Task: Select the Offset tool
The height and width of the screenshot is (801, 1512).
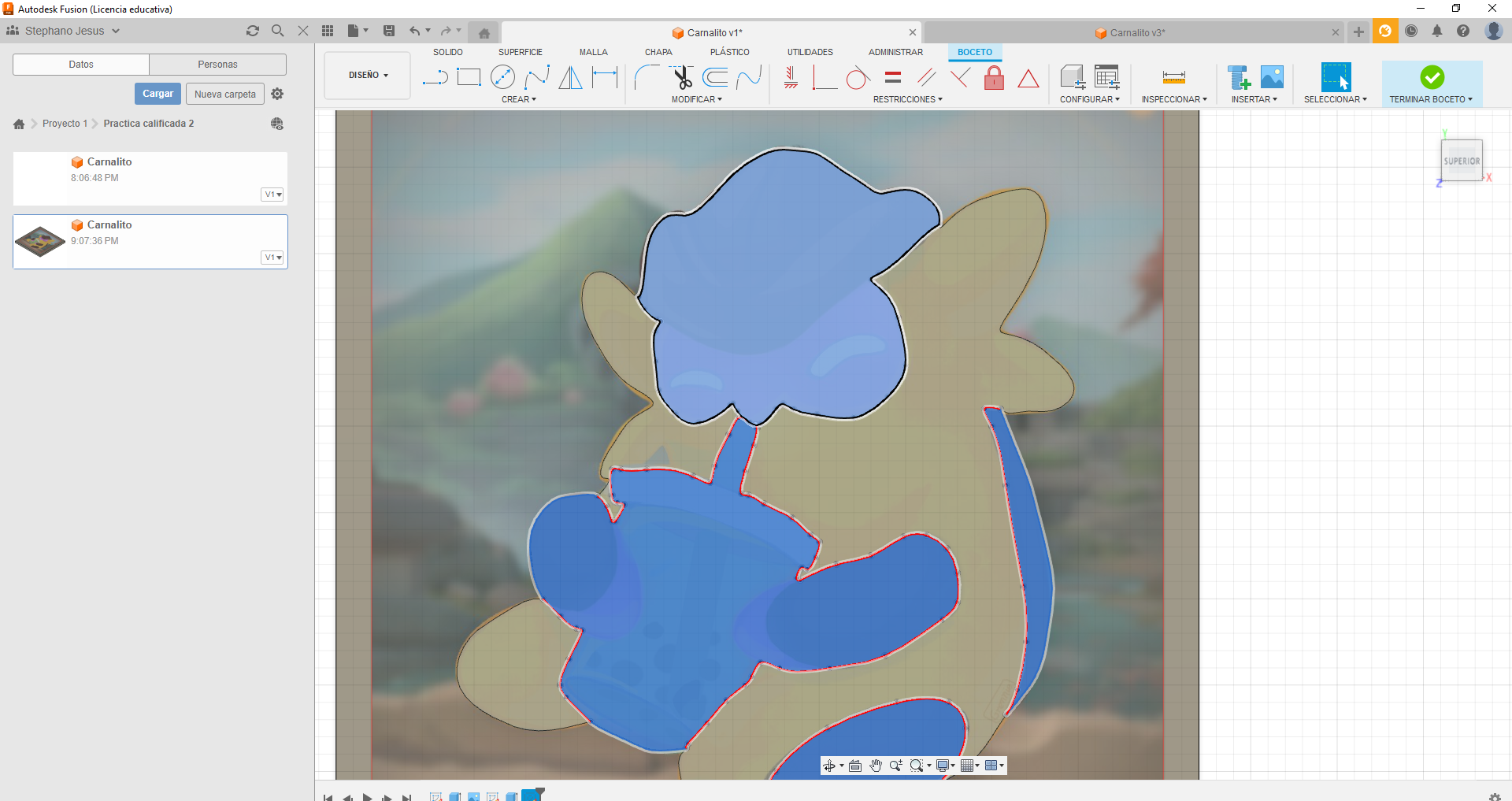Action: tap(715, 77)
